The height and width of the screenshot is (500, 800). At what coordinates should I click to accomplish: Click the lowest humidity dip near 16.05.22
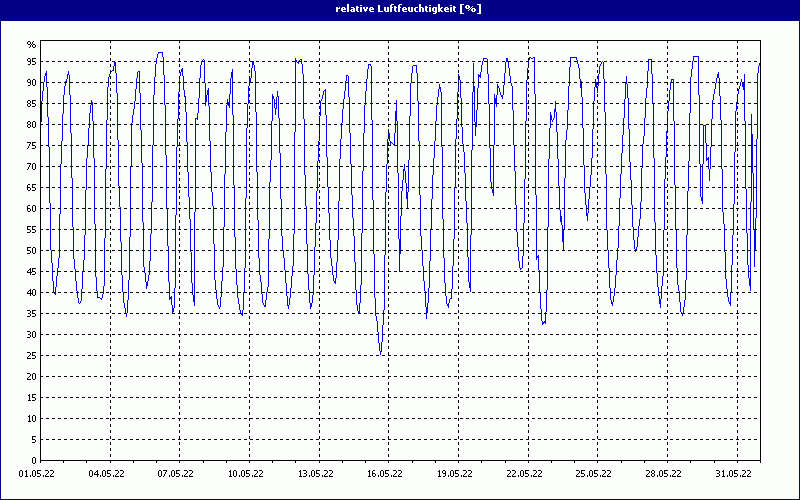[380, 353]
